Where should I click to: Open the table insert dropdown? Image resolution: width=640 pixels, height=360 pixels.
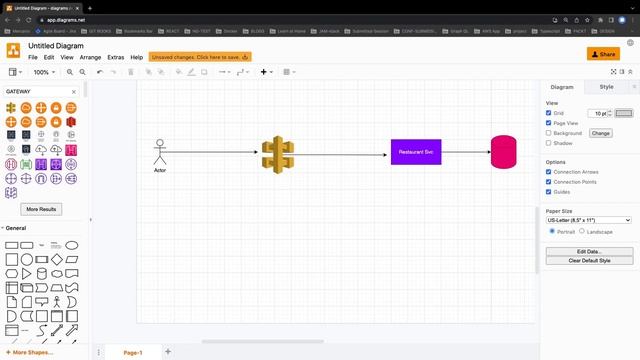tap(289, 72)
